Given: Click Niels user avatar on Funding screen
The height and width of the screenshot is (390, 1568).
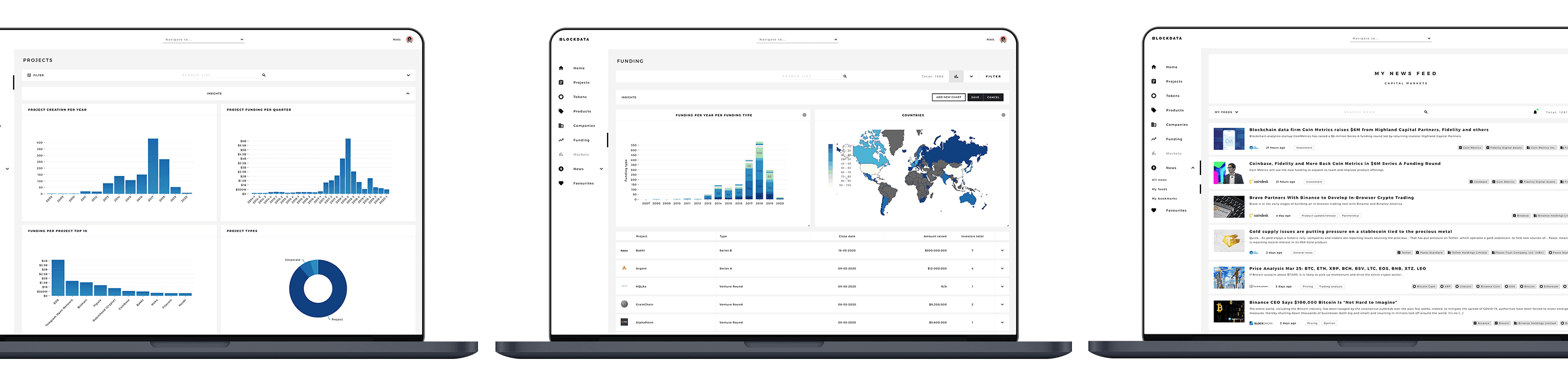Looking at the screenshot, I should coord(1003,40).
